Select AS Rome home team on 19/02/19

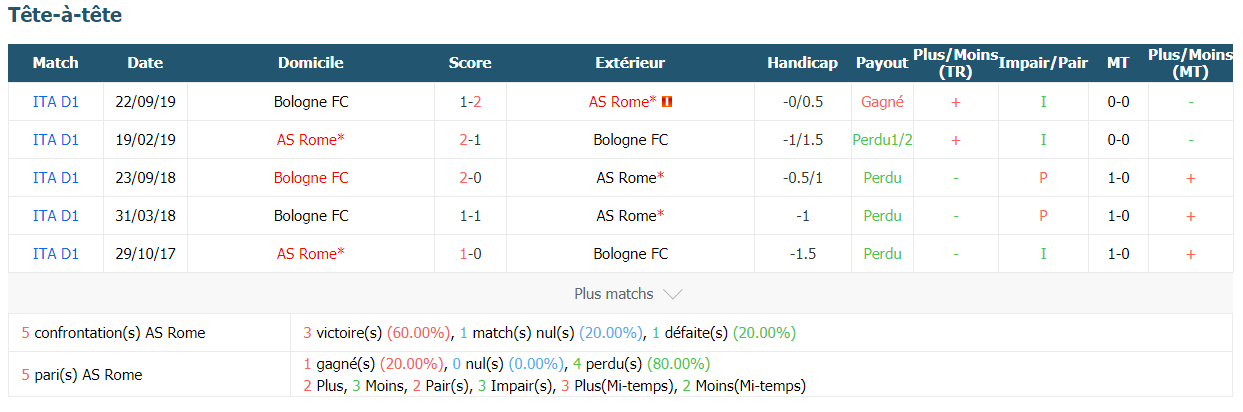[x=311, y=140]
